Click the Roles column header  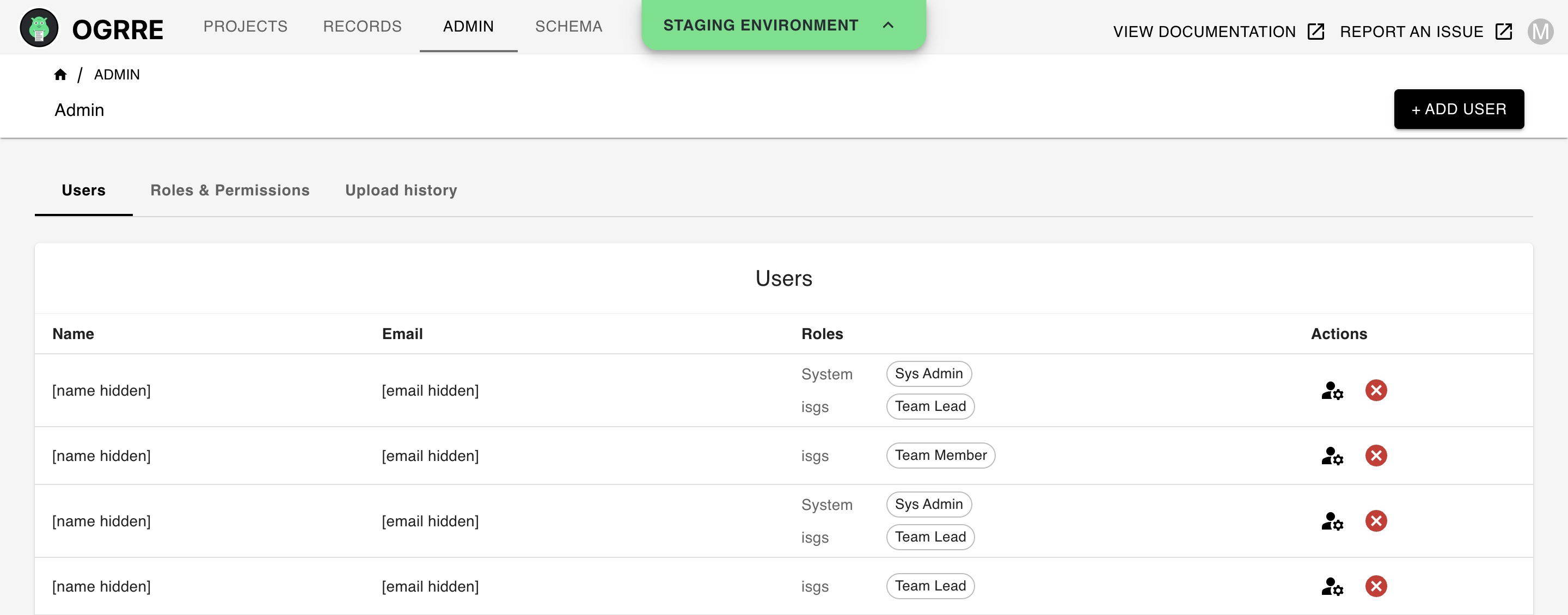pyautogui.click(x=822, y=334)
